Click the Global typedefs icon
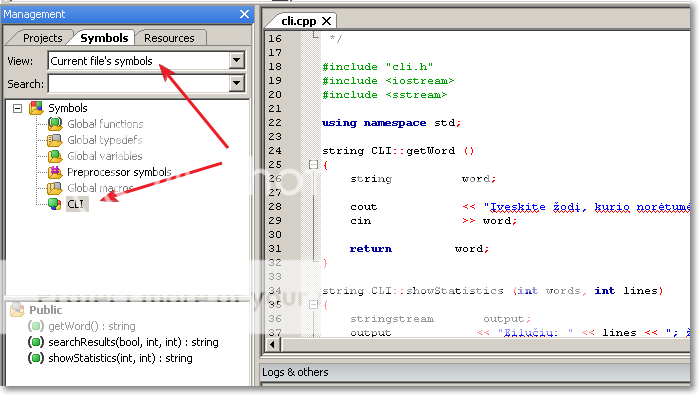The image size is (699, 395). tap(55, 140)
